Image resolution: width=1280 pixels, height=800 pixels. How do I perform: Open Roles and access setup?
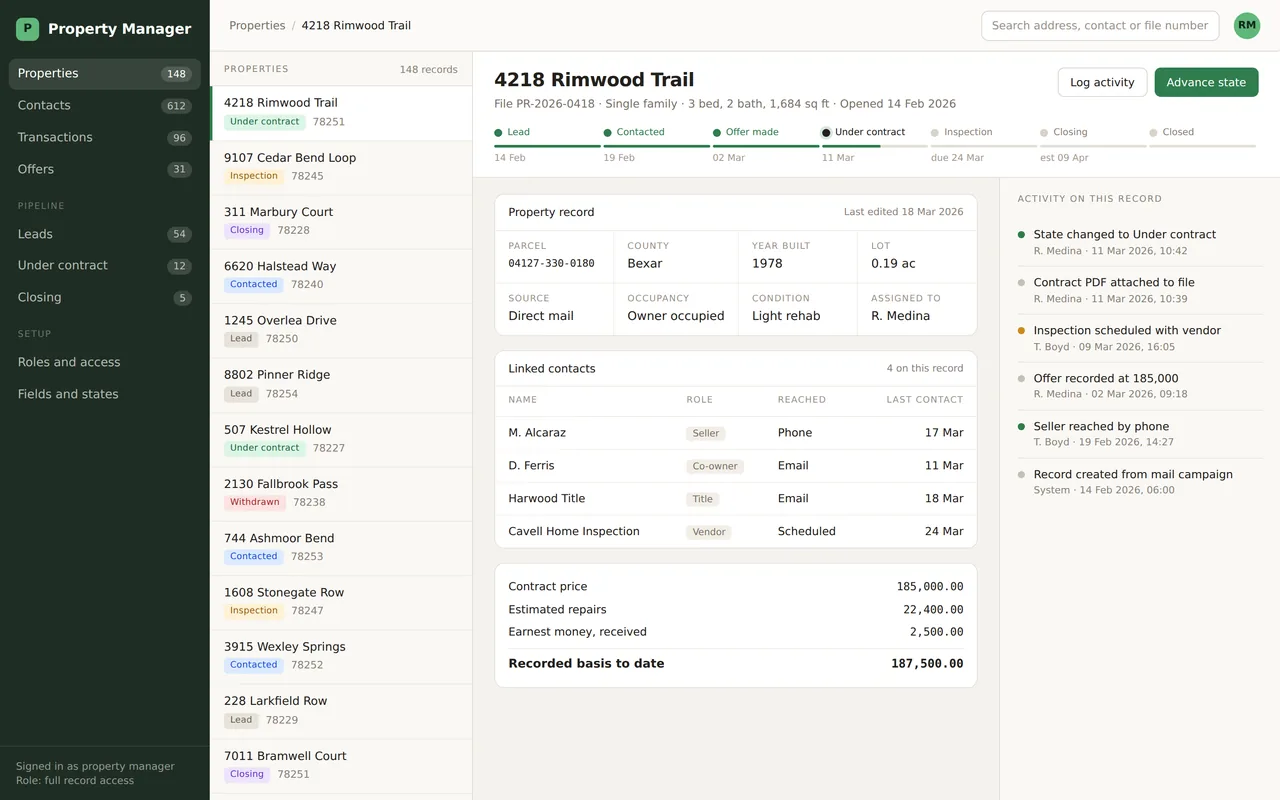point(105,362)
